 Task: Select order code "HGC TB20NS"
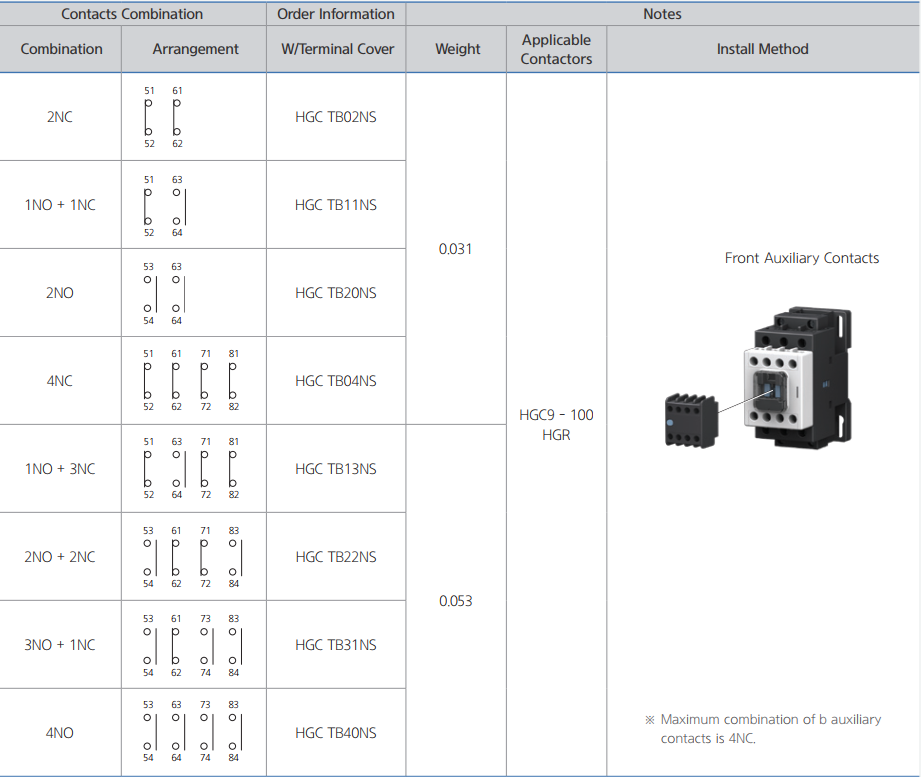[x=335, y=293]
